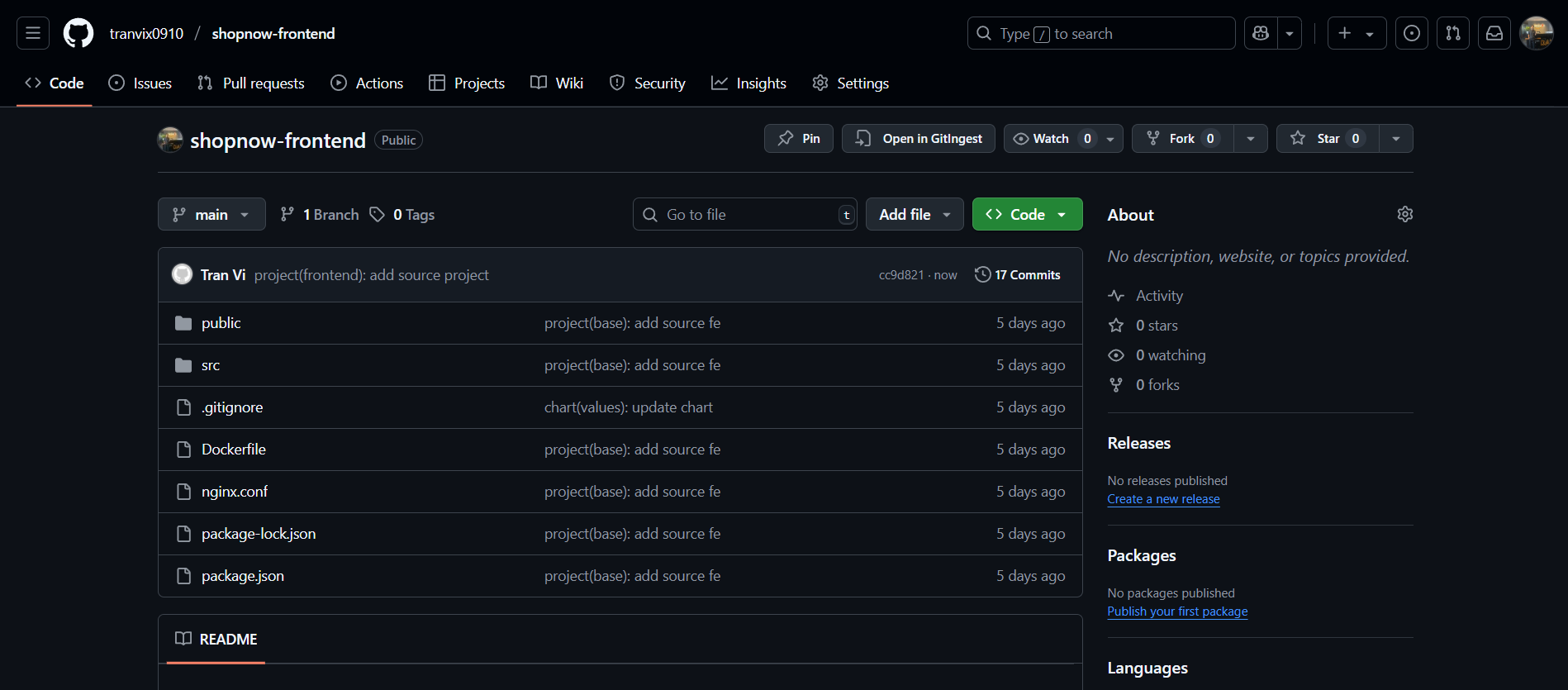The width and height of the screenshot is (1568, 690).
Task: Click the Tran Vi commit author avatar
Action: tap(182, 274)
